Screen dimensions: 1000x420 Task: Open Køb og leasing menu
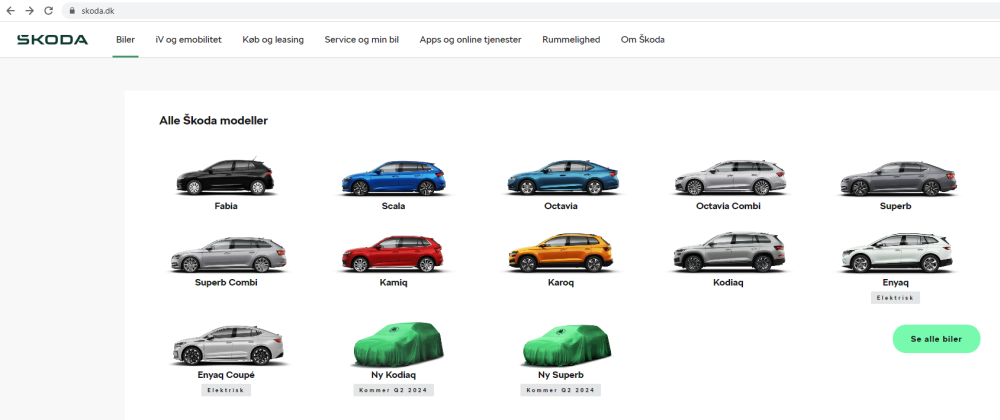click(273, 40)
